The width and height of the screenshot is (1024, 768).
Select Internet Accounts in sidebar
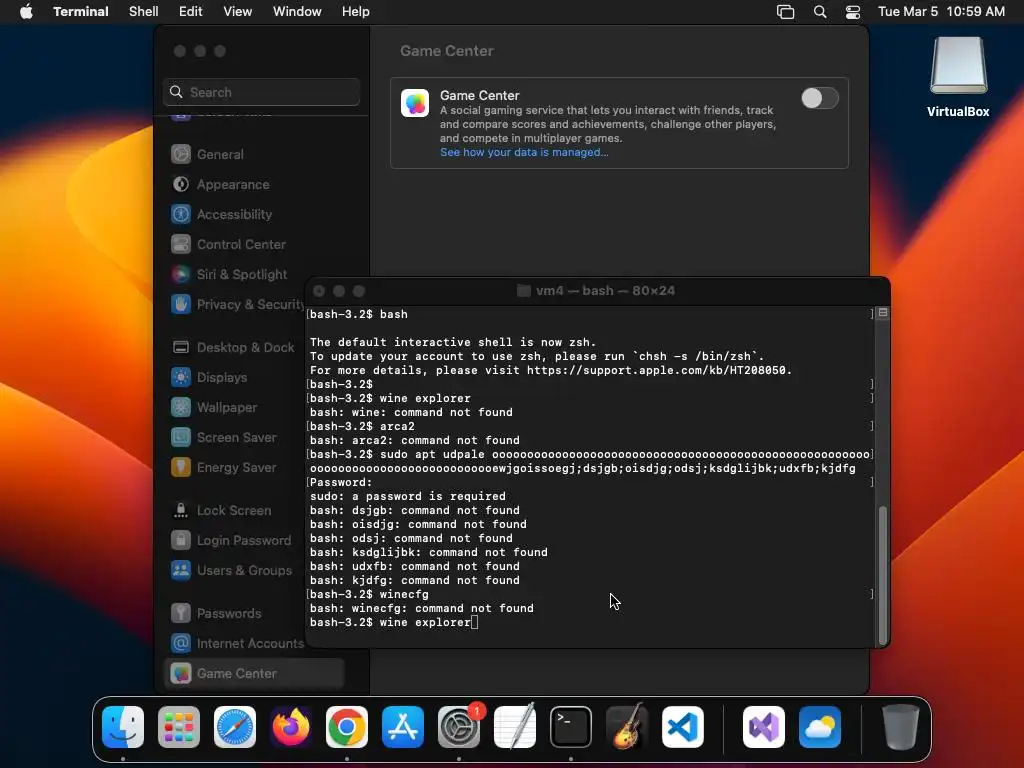click(x=235, y=644)
